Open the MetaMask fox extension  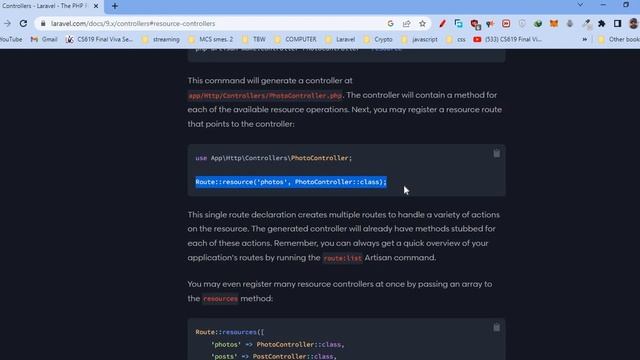click(x=554, y=24)
